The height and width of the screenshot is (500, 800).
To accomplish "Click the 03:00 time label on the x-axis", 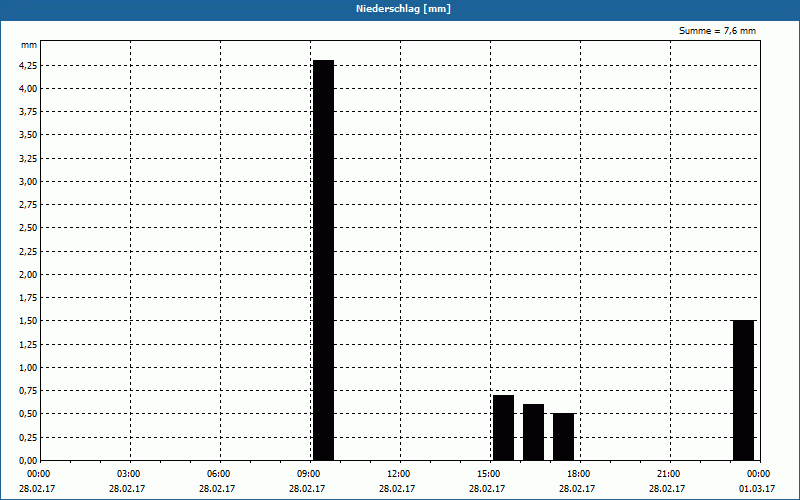I will (x=128, y=474).
